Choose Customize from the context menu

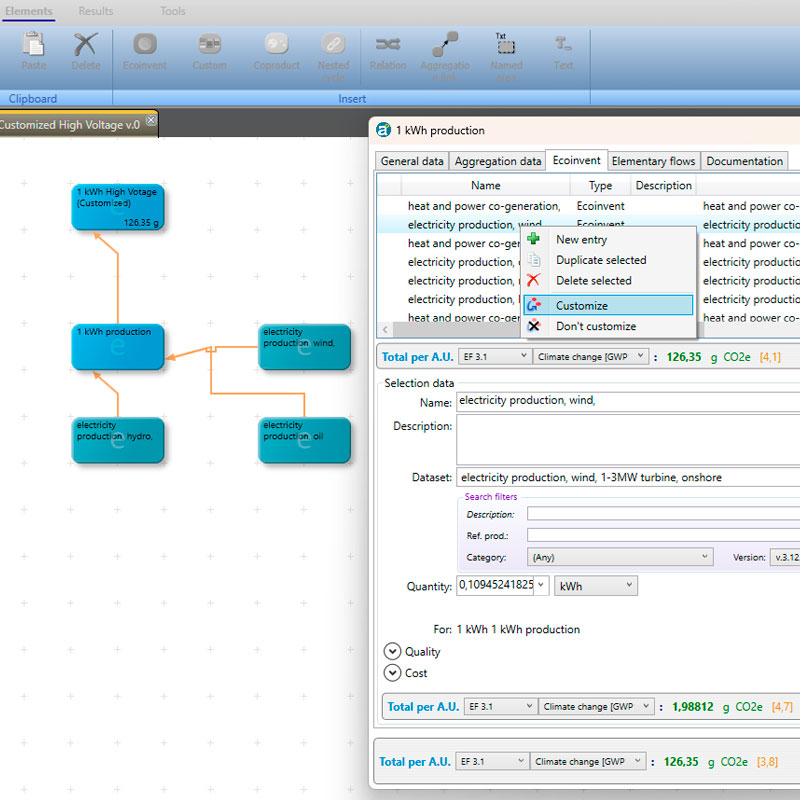(581, 306)
